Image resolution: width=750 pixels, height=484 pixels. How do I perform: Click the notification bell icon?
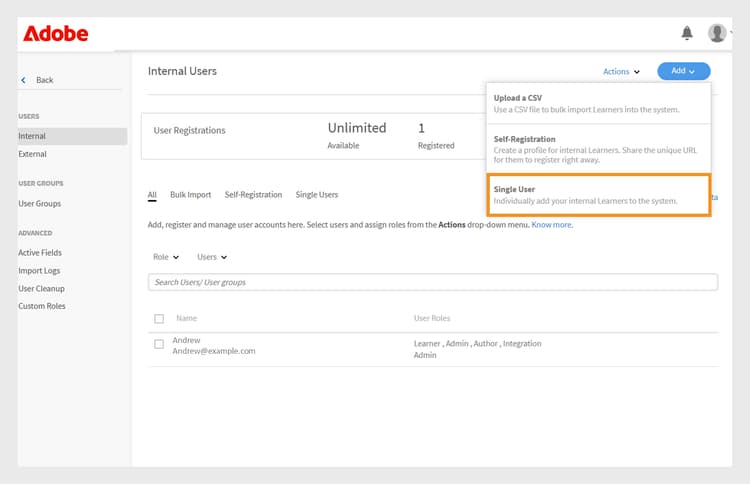[x=687, y=33]
